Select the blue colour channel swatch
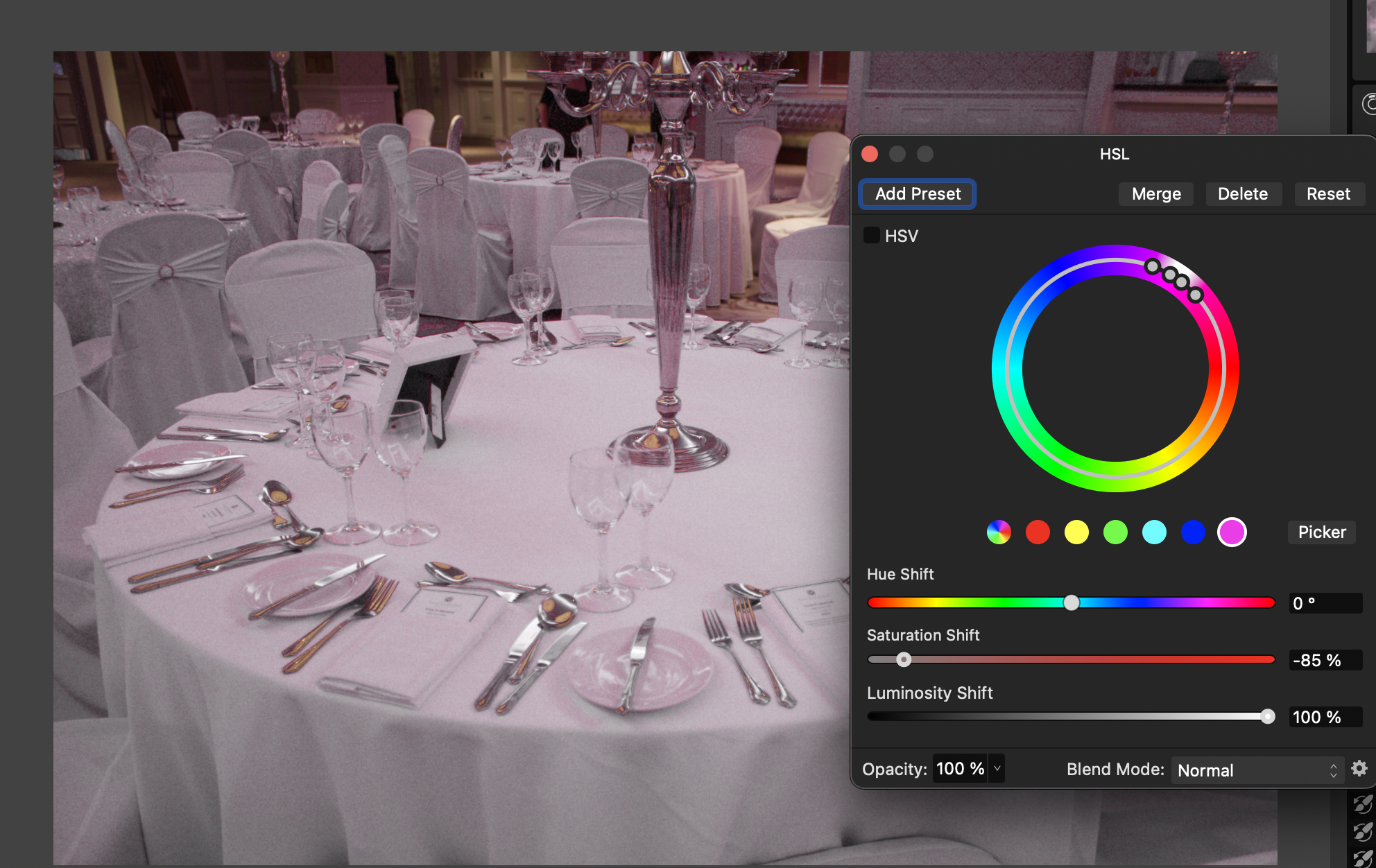 (x=1193, y=532)
